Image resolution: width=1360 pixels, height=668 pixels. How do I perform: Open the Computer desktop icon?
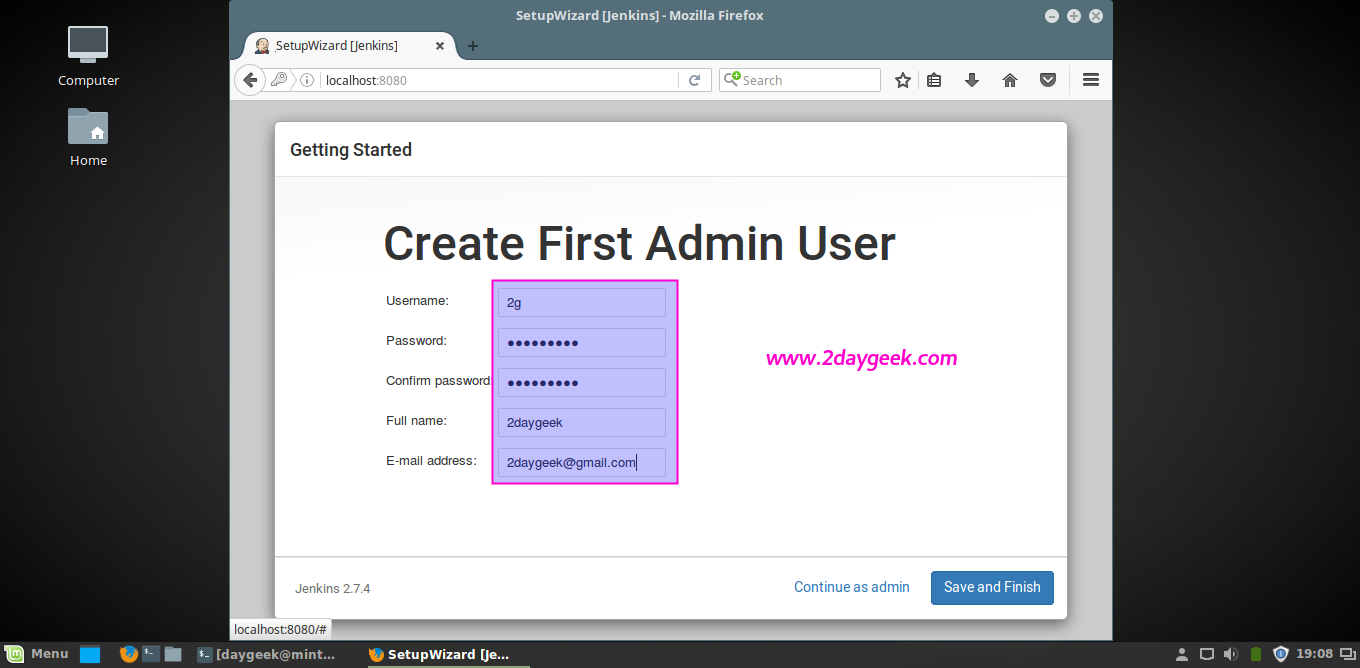point(88,56)
